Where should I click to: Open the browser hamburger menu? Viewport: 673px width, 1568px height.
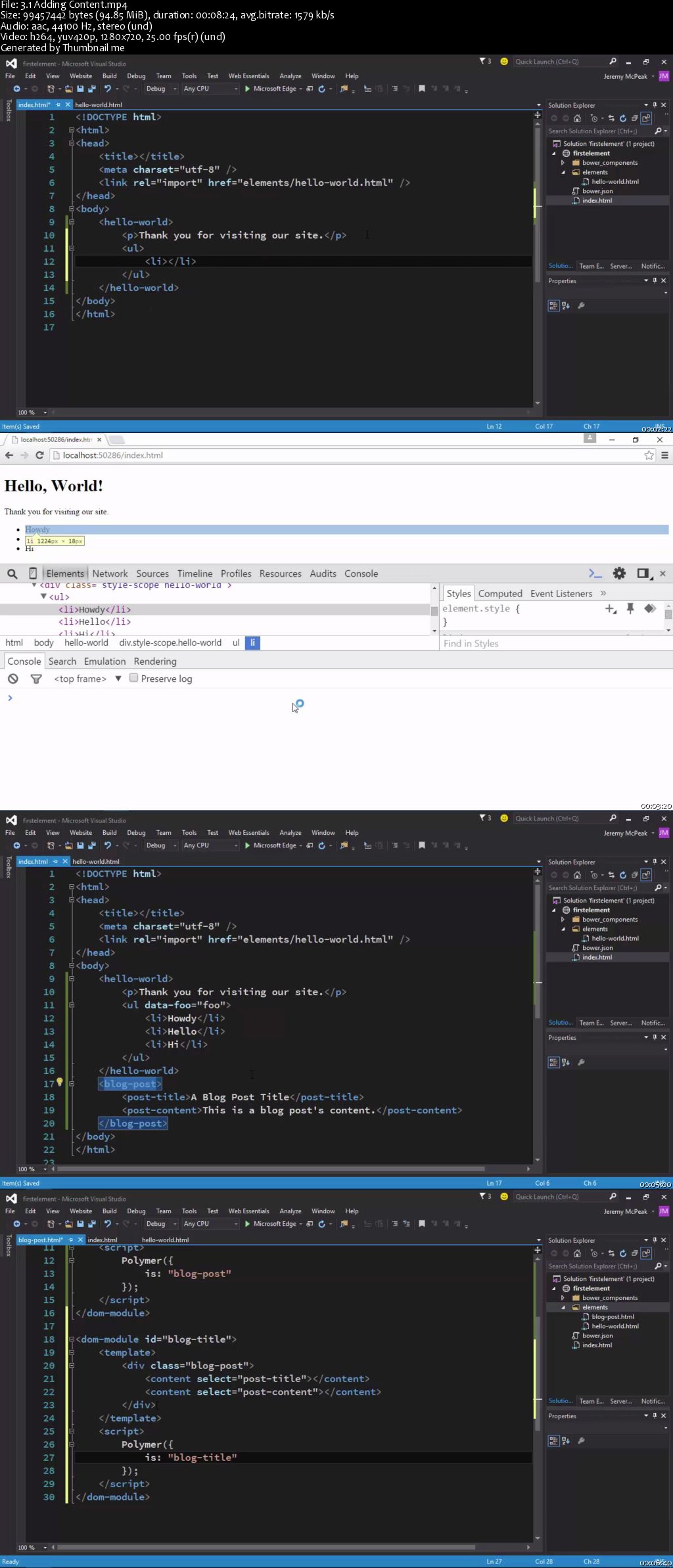click(x=664, y=455)
